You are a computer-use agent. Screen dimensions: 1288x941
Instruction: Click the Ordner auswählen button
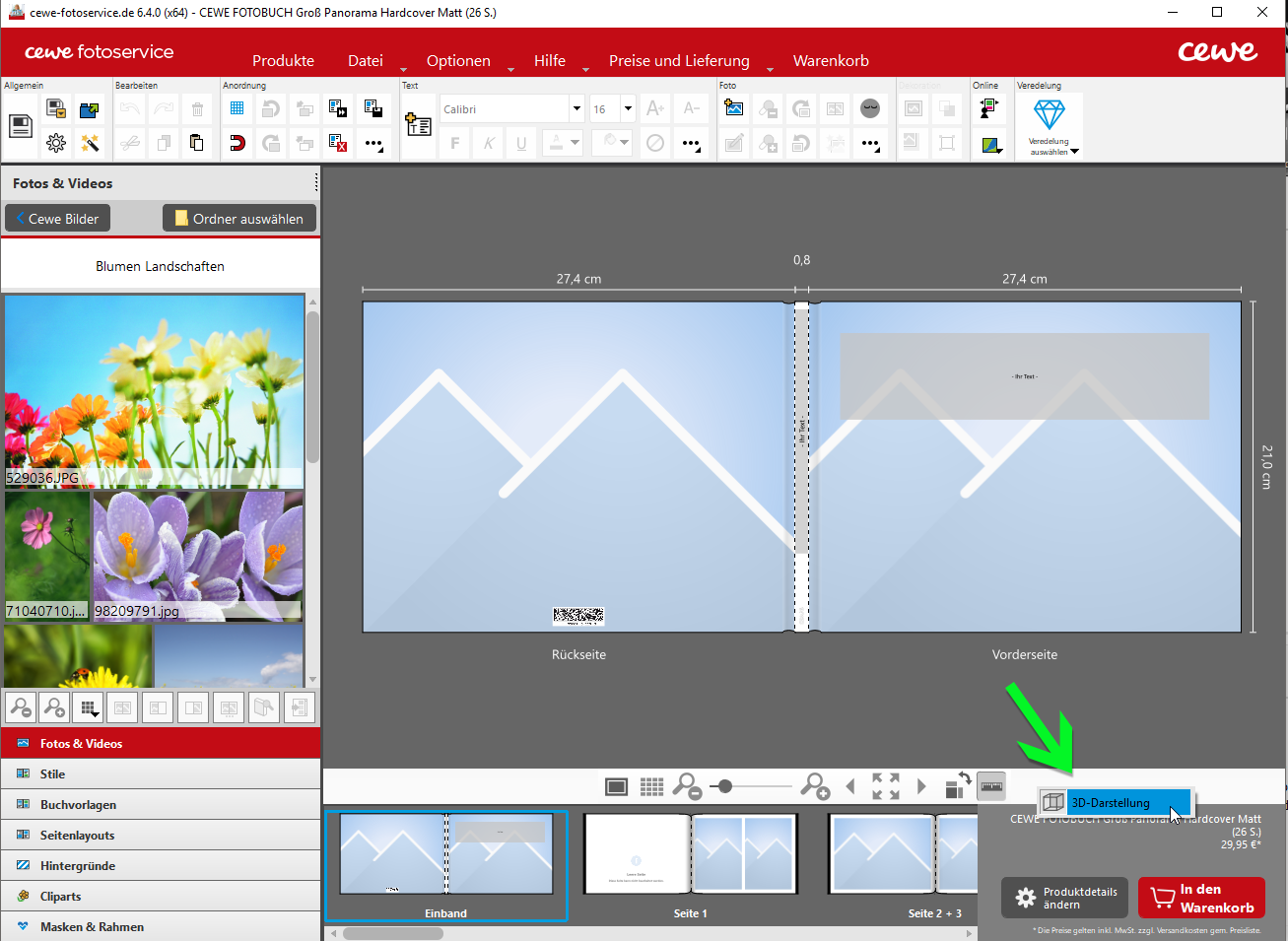pos(239,219)
